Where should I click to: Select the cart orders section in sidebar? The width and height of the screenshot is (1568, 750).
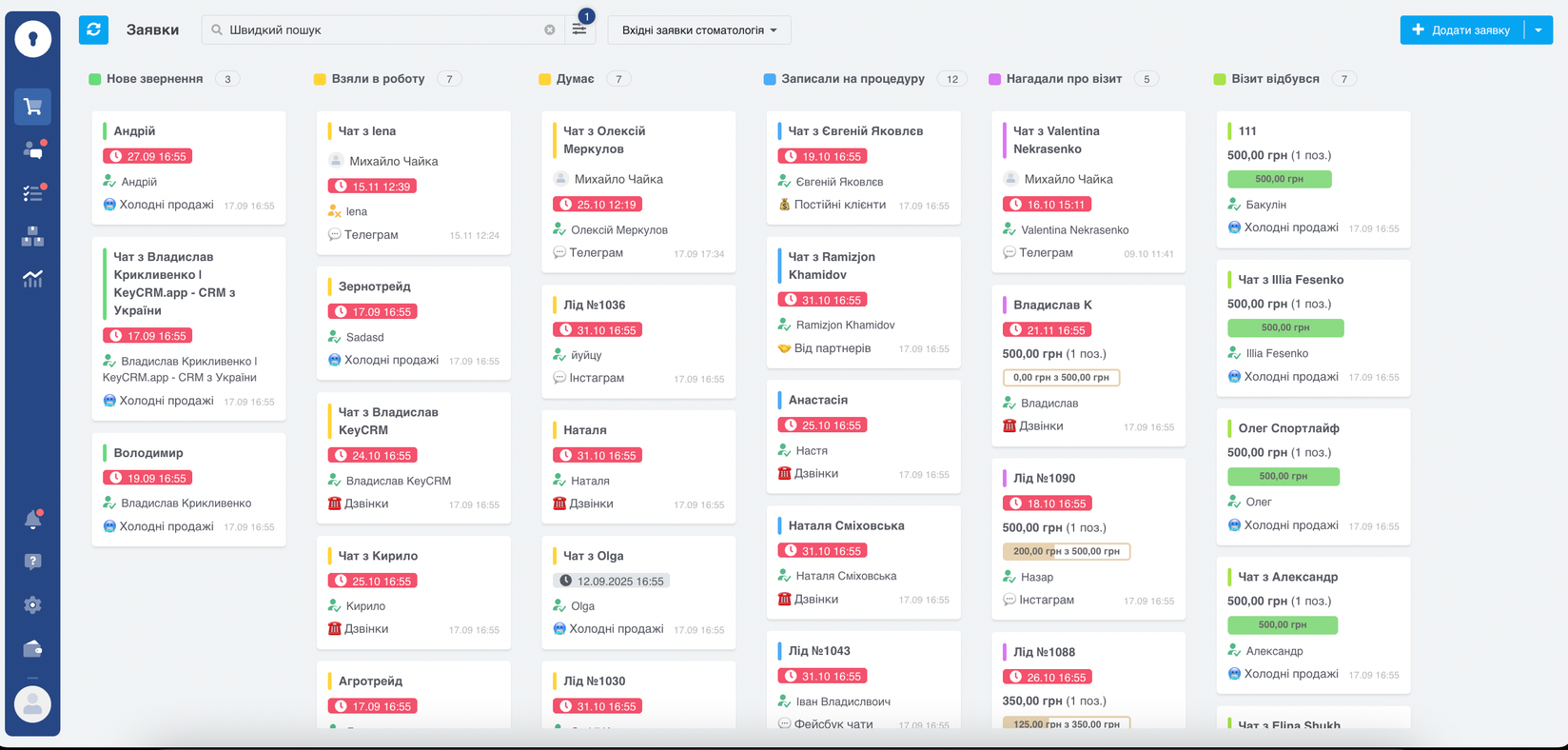(x=32, y=107)
